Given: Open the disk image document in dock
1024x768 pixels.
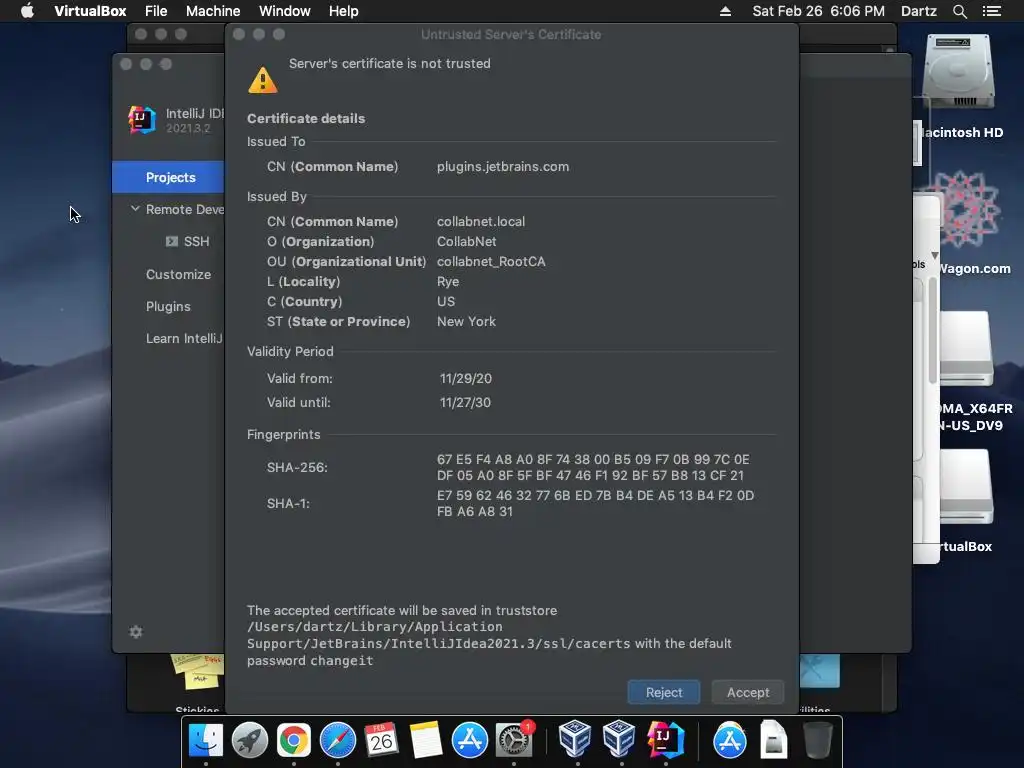Looking at the screenshot, I should (773, 739).
